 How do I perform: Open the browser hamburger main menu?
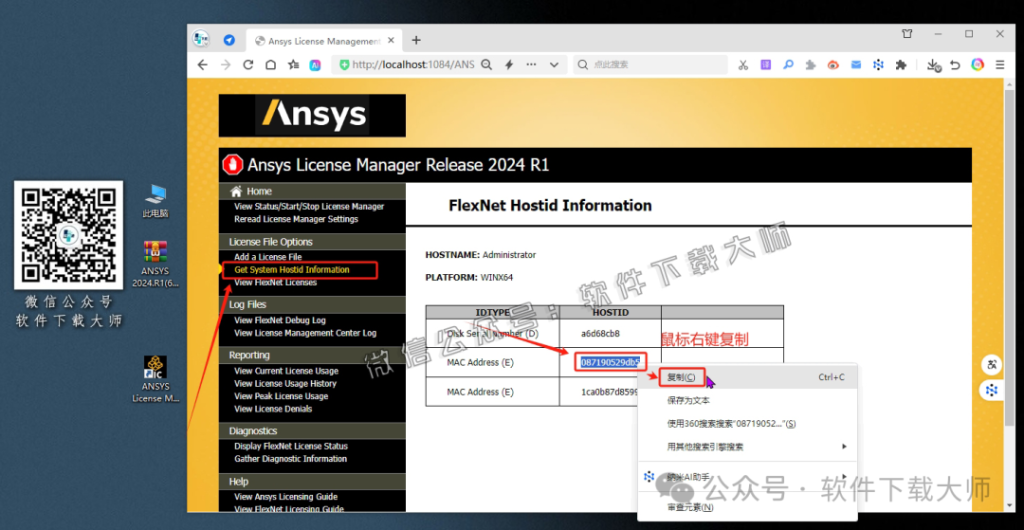click(x=1000, y=65)
